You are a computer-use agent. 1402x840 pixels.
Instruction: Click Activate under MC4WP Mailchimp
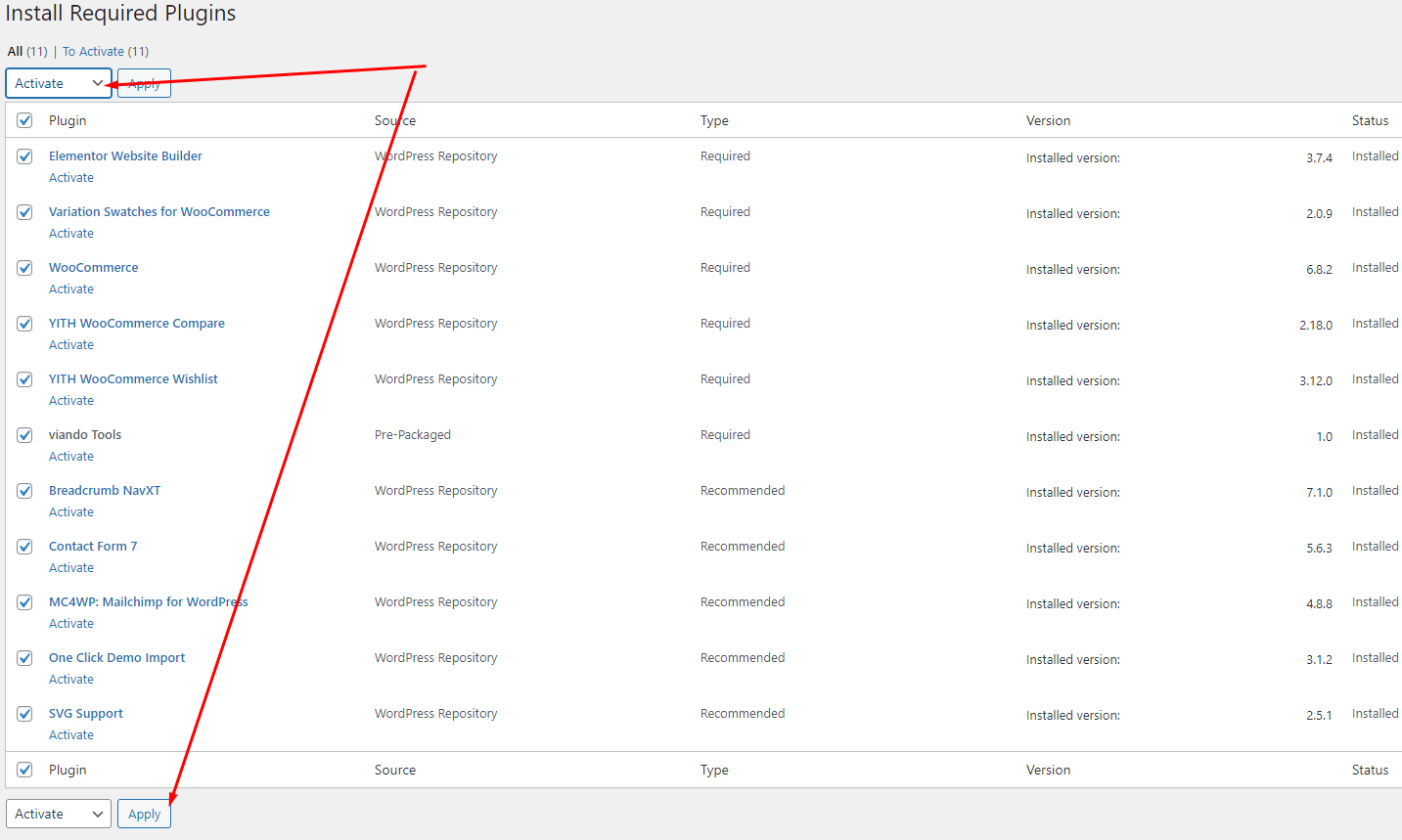(71, 624)
